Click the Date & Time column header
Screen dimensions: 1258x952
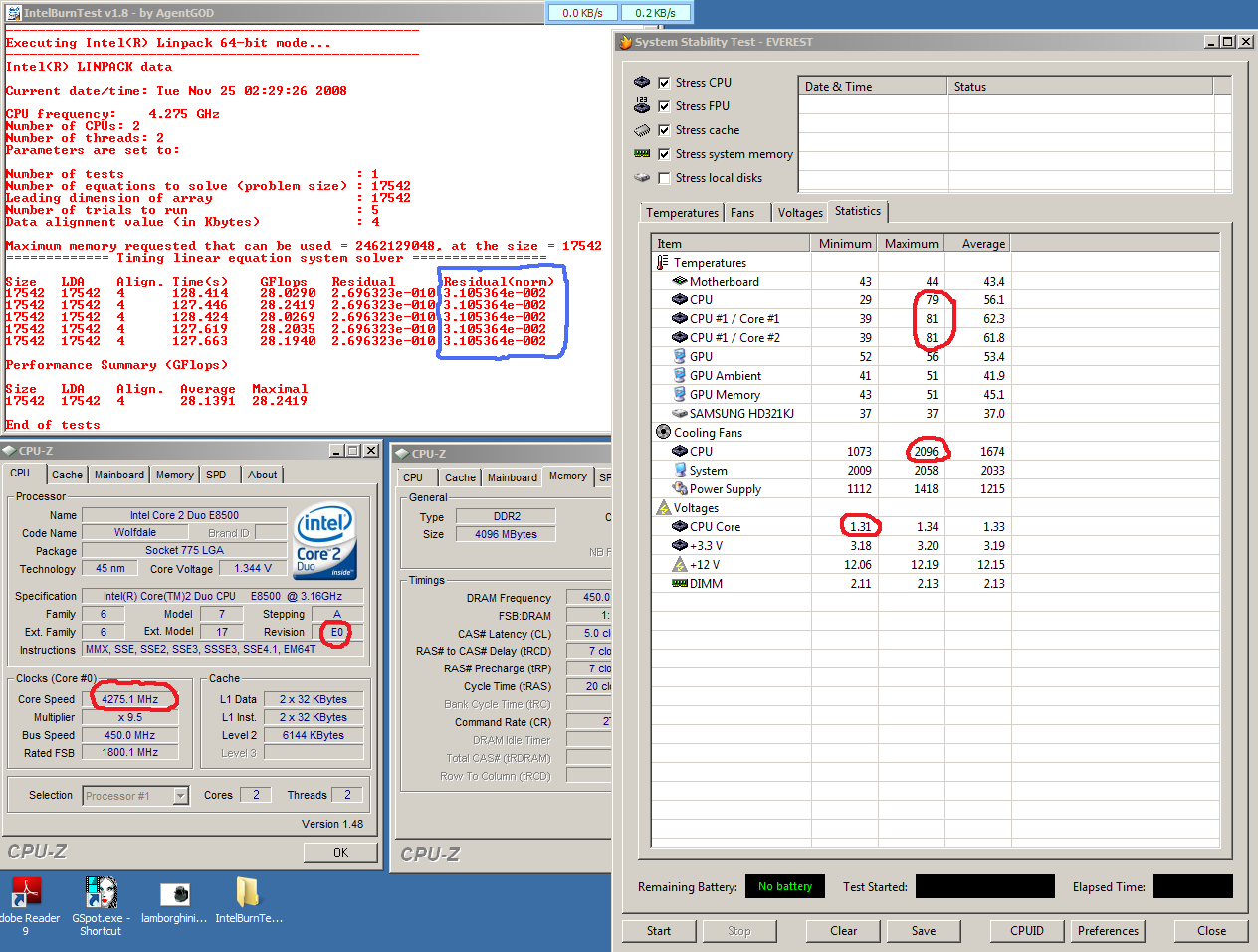point(874,87)
